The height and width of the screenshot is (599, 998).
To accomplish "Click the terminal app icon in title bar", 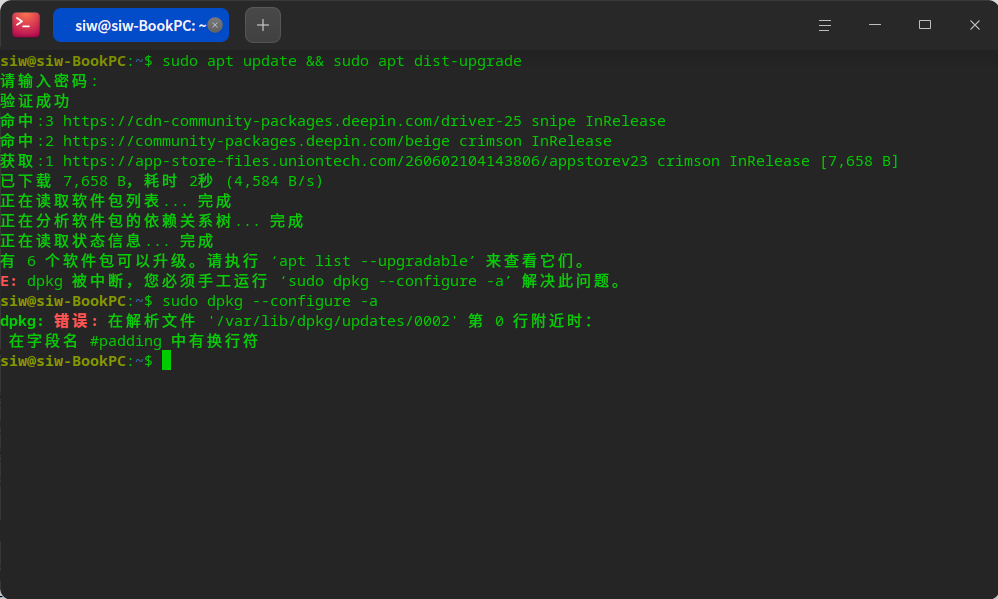I will tap(25, 25).
